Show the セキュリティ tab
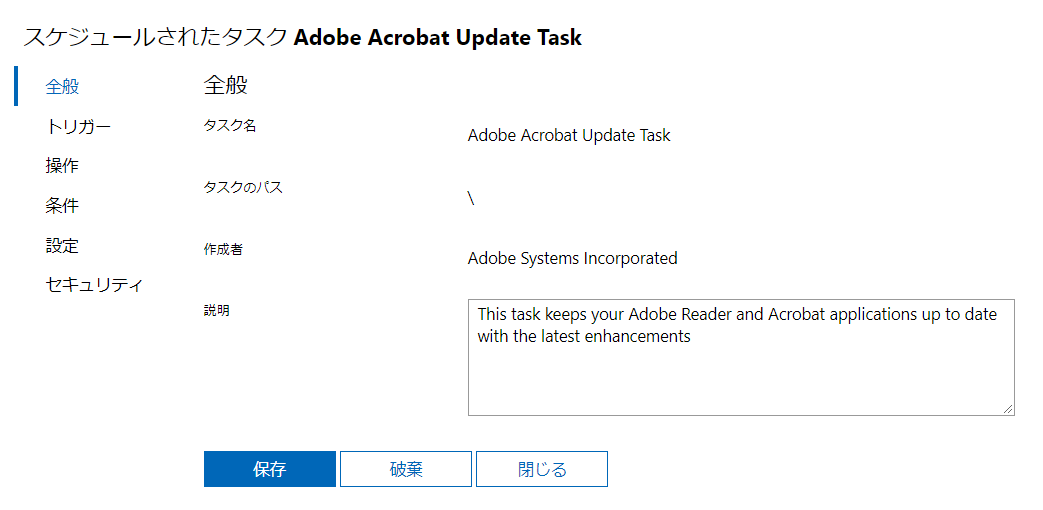Viewport: 1043px width, 510px height. [x=94, y=285]
